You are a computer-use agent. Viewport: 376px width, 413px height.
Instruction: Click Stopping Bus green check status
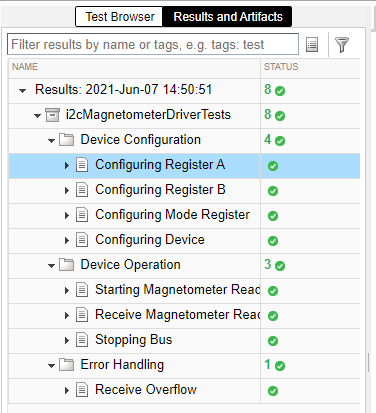[273, 341]
